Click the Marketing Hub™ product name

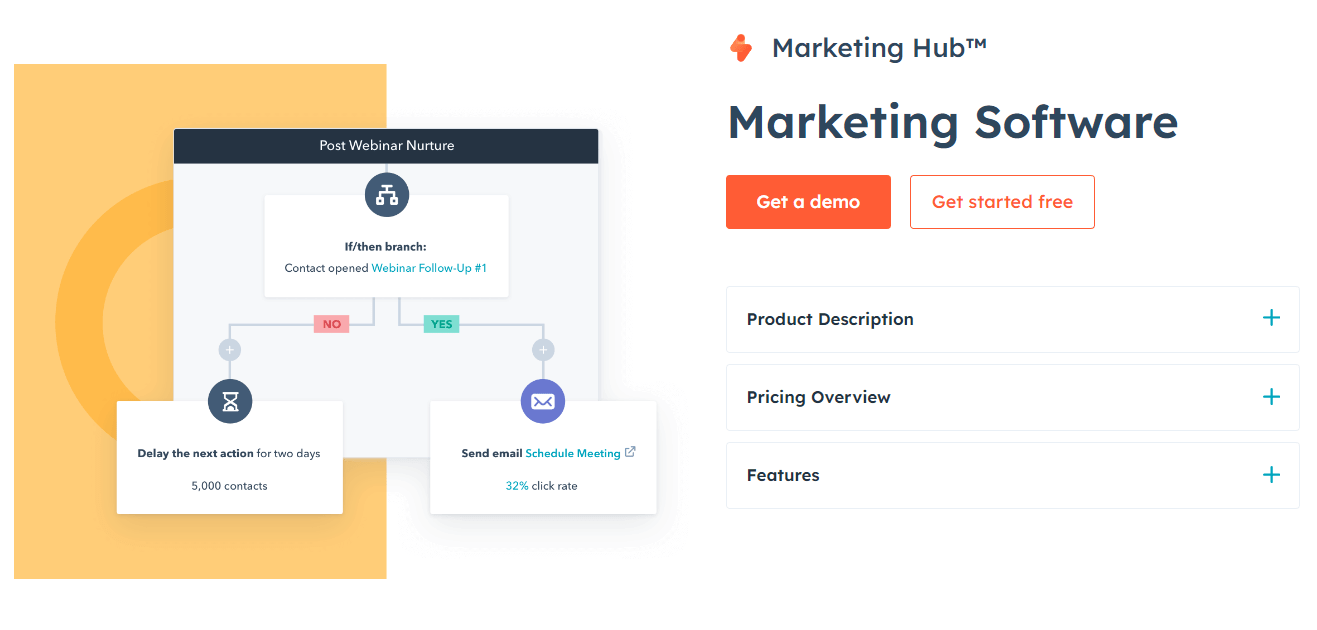879,48
